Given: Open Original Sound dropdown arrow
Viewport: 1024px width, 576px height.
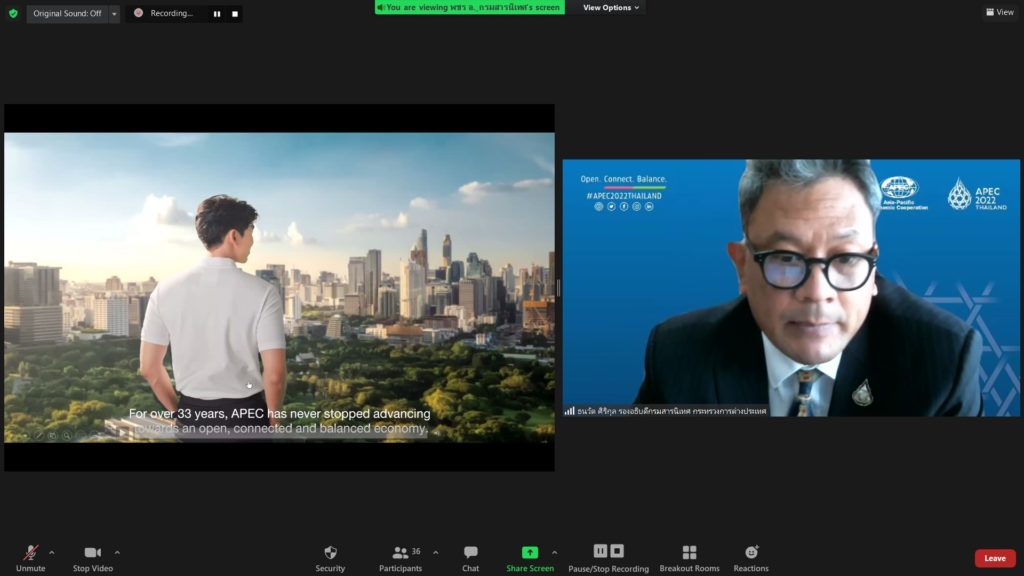Looking at the screenshot, I should pyautogui.click(x=114, y=14).
